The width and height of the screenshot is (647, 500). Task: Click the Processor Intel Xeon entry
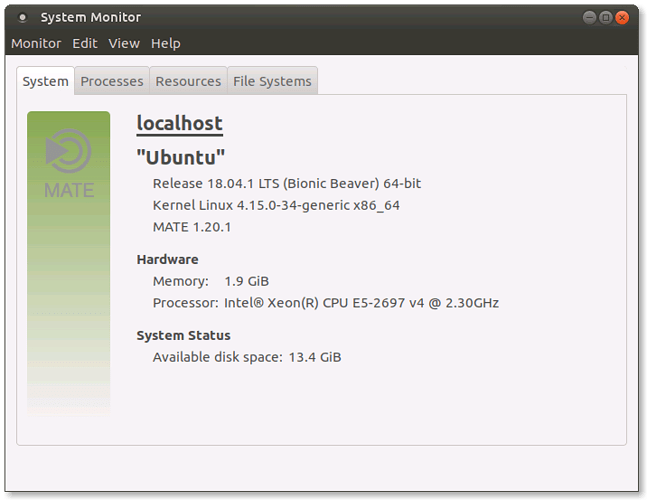pyautogui.click(x=326, y=303)
